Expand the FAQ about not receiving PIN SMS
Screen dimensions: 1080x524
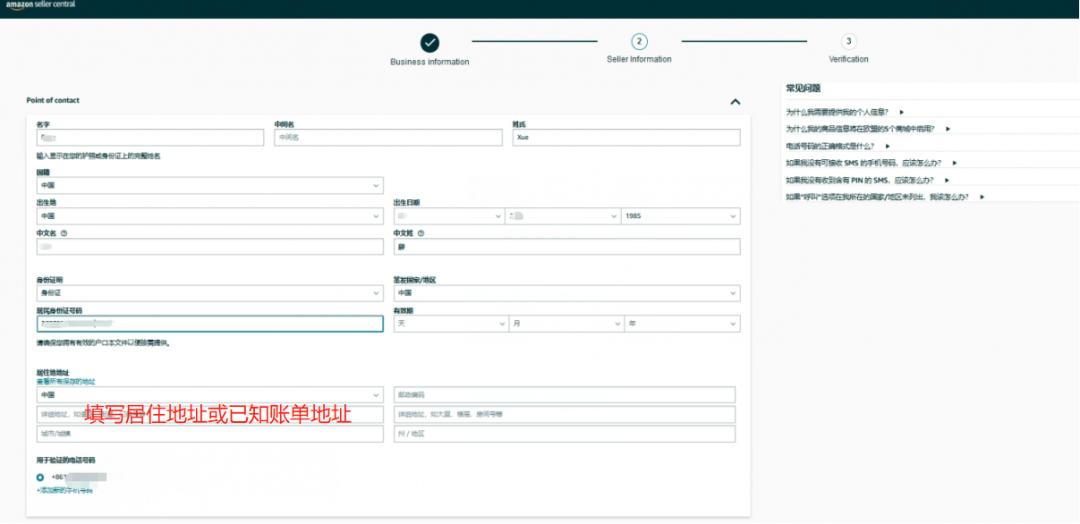[x=945, y=180]
